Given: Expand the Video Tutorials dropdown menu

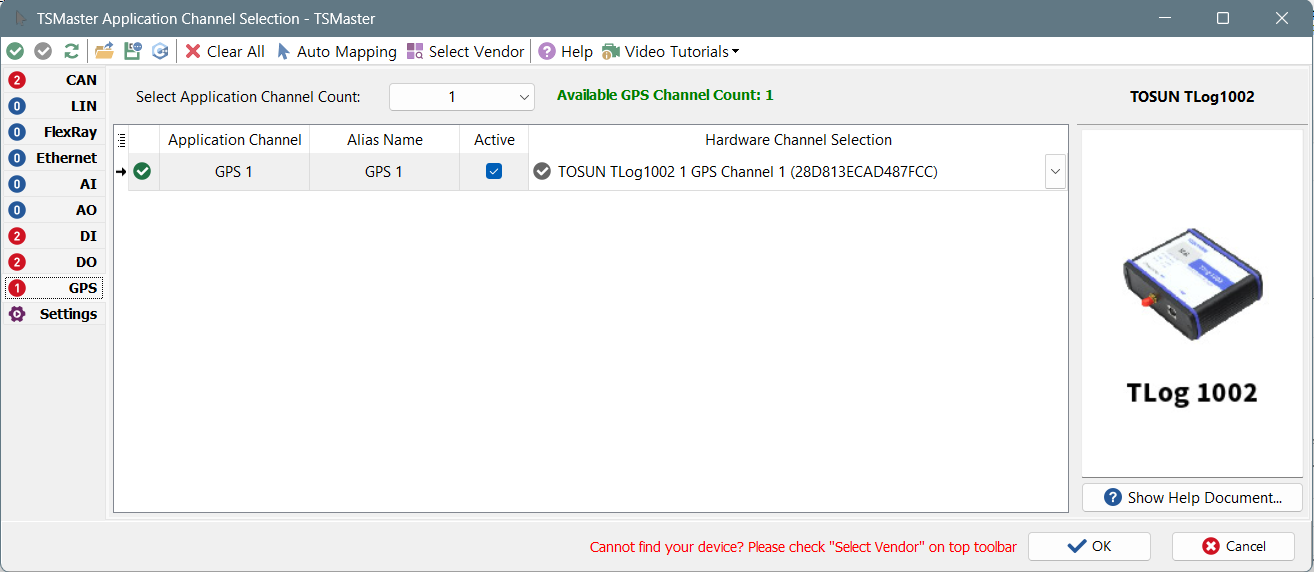Looking at the screenshot, I should tap(671, 51).
